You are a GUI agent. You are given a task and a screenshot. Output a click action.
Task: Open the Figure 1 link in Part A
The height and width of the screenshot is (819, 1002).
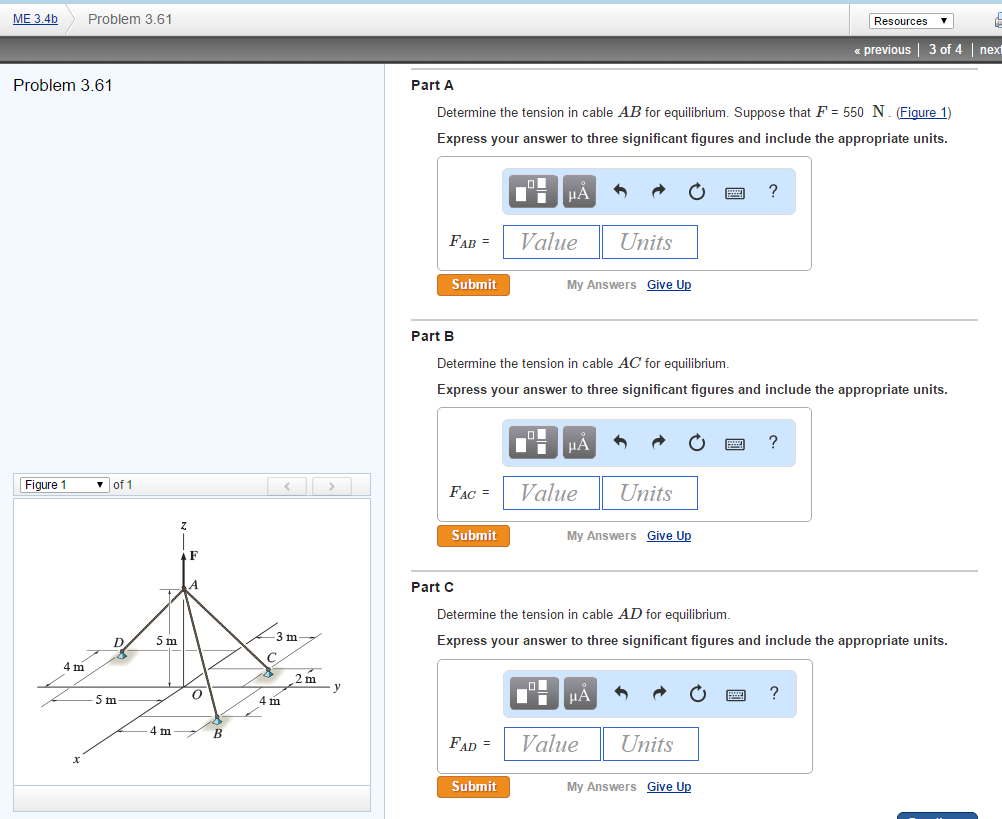[922, 112]
